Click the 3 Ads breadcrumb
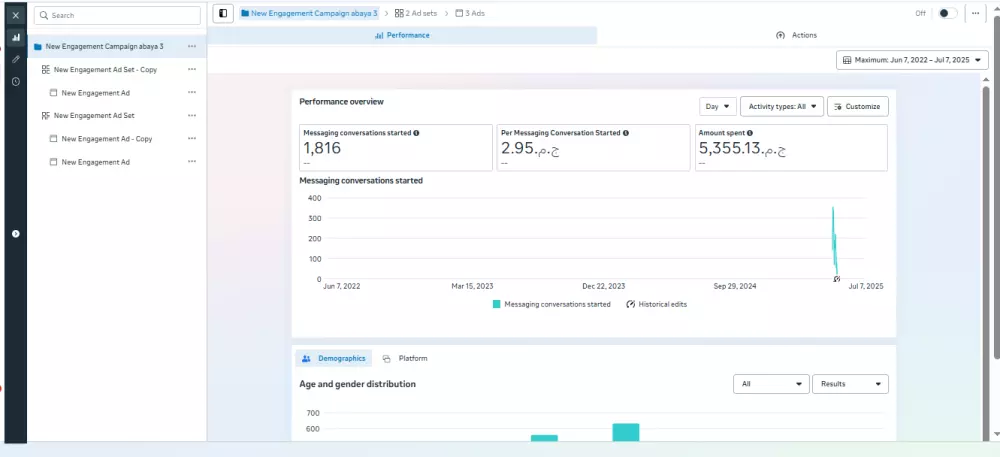The height and width of the screenshot is (457, 1000). (470, 13)
